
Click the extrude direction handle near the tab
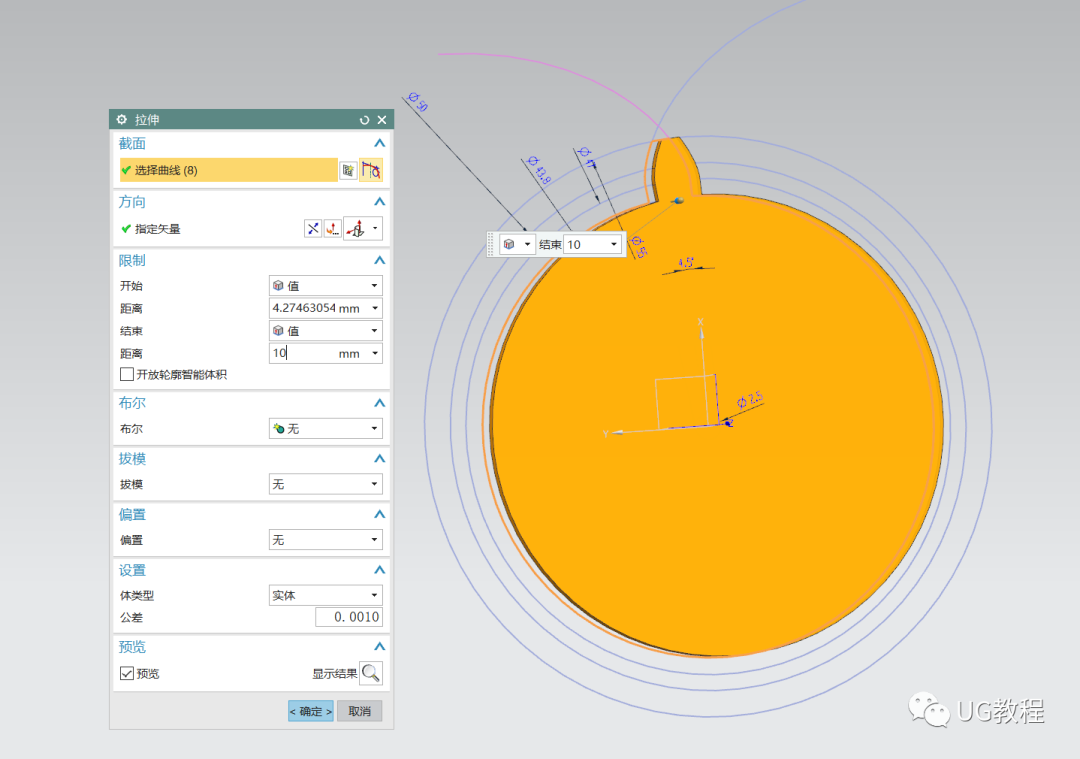[x=678, y=200]
